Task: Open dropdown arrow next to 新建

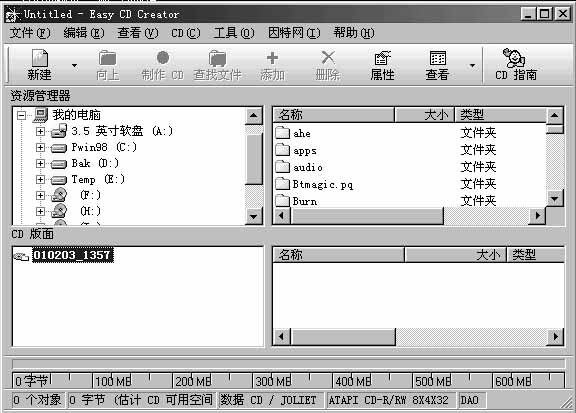Action: [x=75, y=66]
